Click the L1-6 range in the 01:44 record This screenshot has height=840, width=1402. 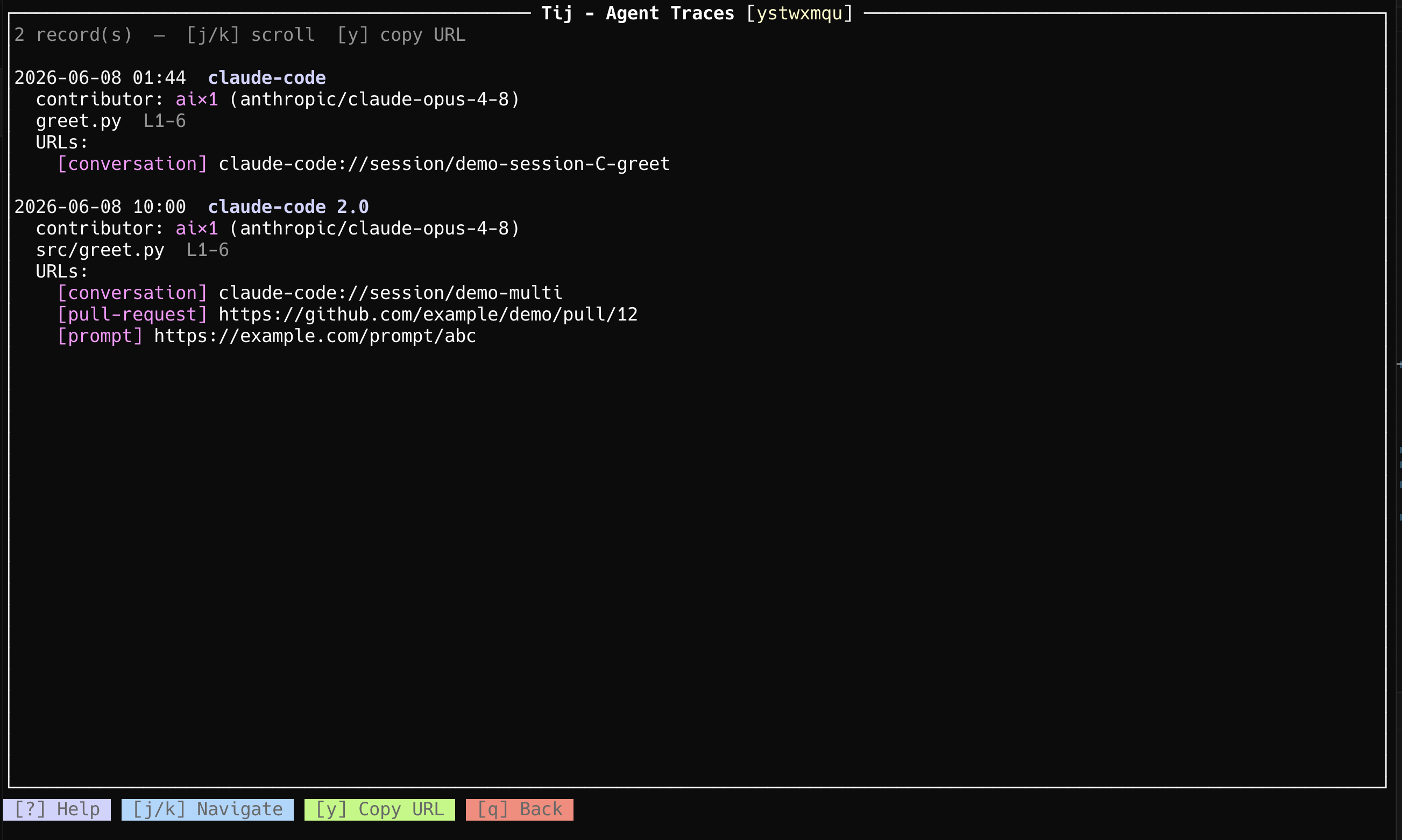click(x=165, y=121)
